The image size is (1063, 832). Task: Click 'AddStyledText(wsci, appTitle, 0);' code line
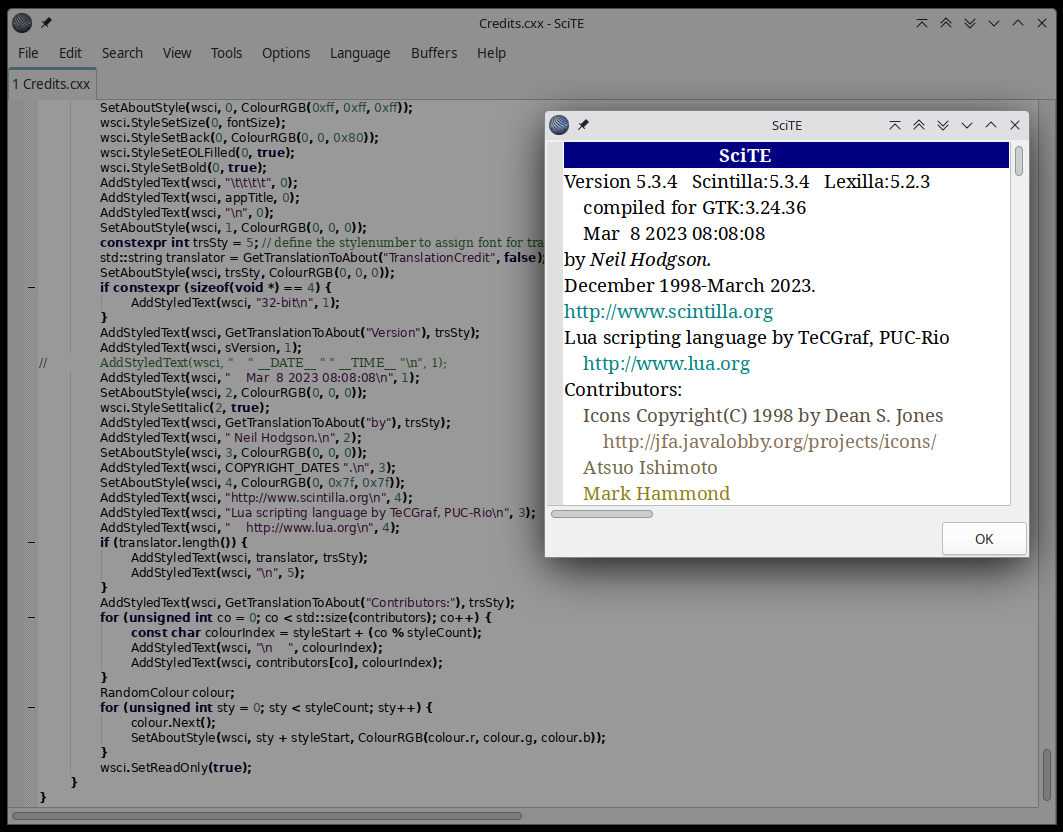pos(199,197)
